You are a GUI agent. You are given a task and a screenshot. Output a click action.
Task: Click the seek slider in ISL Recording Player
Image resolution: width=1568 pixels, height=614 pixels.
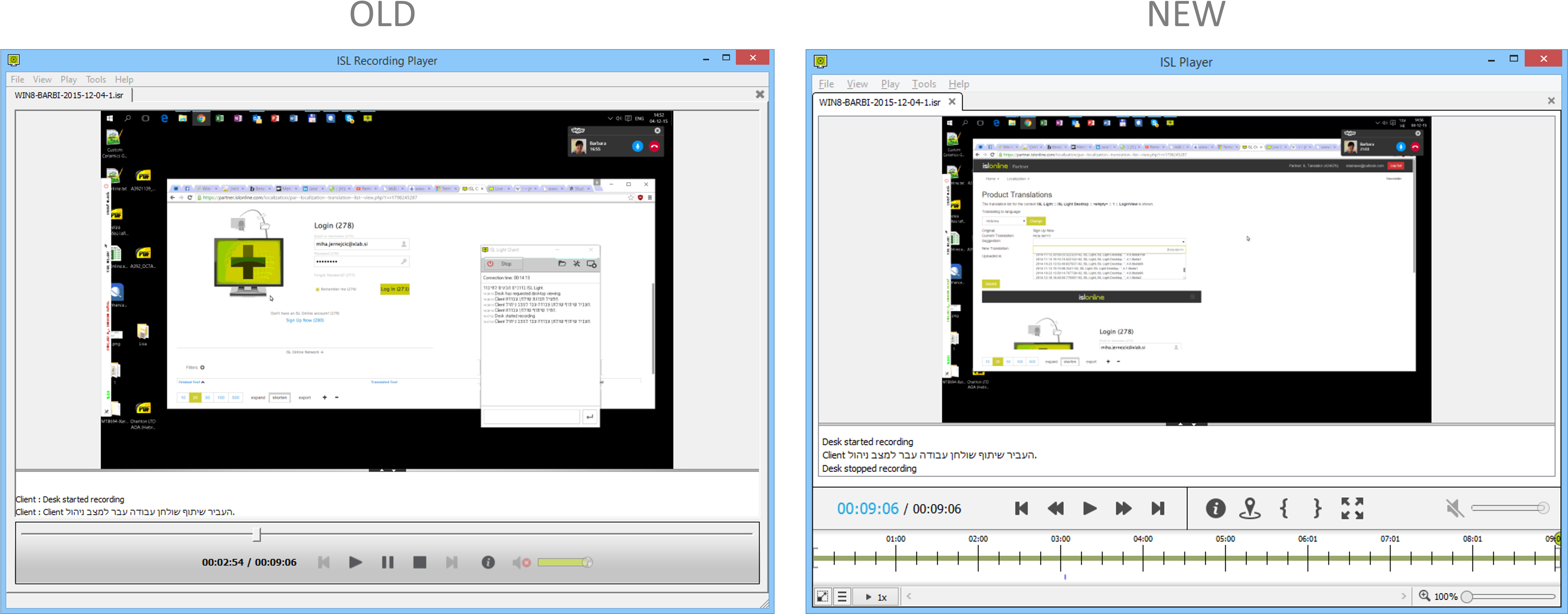[x=387, y=534]
